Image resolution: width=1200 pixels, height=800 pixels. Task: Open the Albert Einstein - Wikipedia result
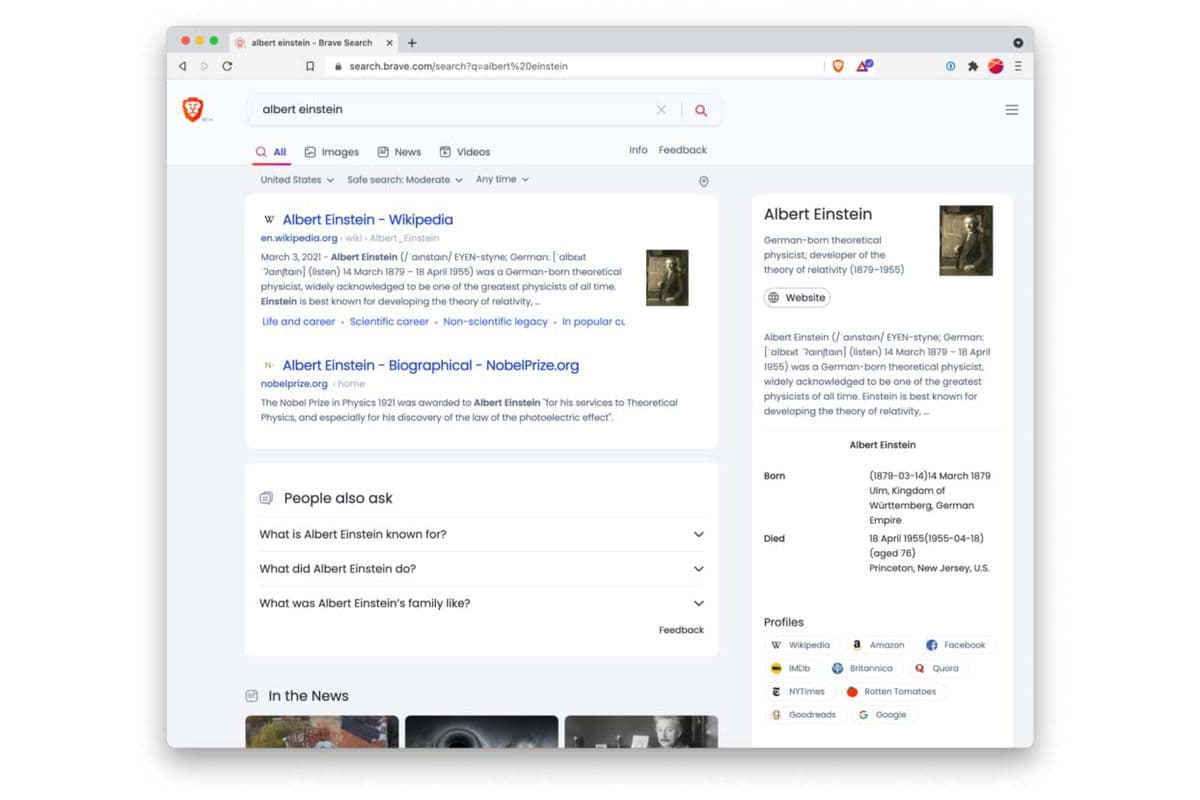367,219
